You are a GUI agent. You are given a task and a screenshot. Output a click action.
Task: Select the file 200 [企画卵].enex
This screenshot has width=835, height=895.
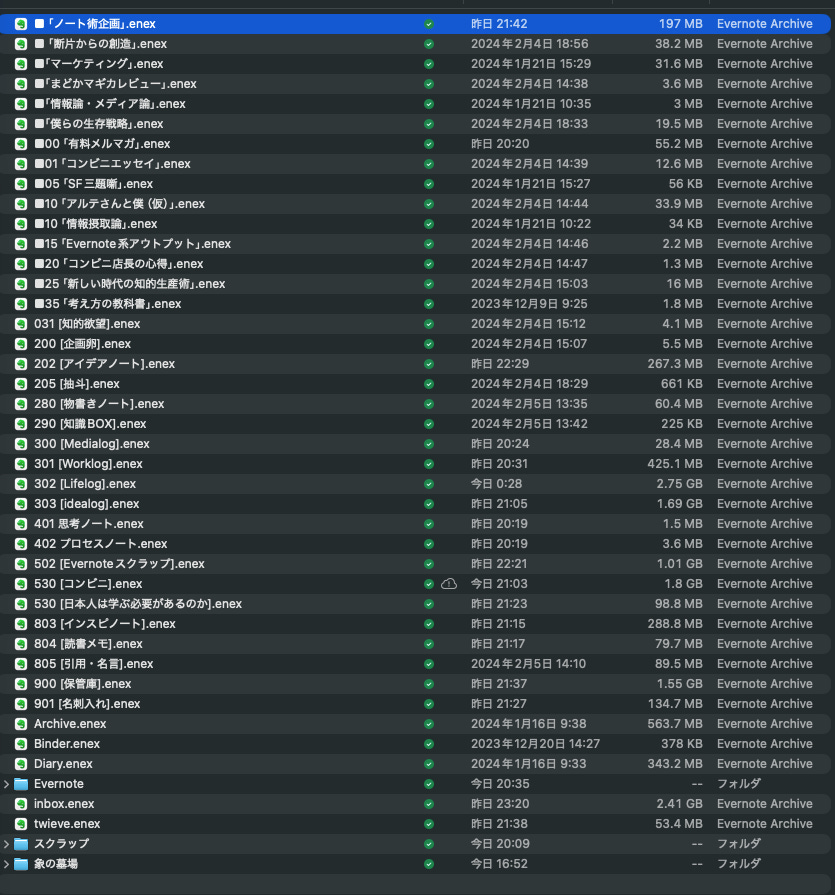[82, 344]
